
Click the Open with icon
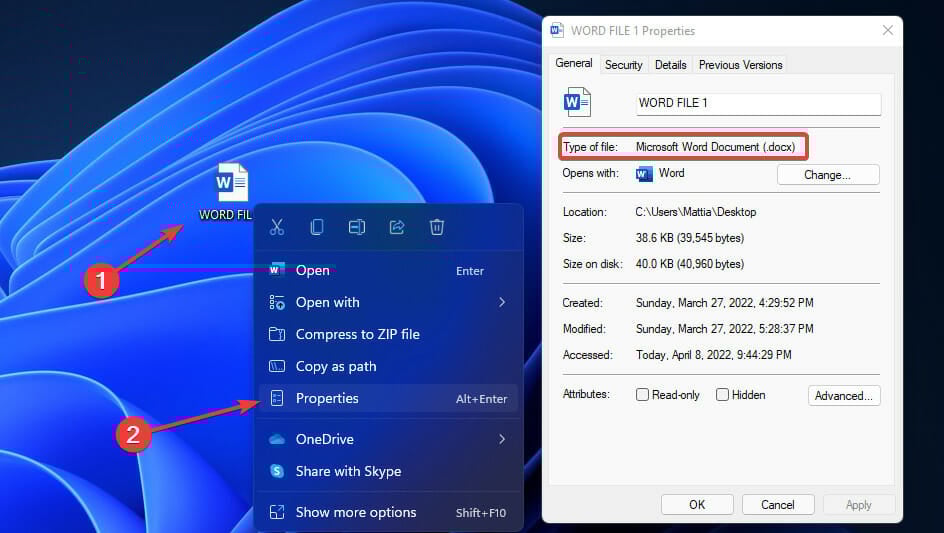(277, 302)
